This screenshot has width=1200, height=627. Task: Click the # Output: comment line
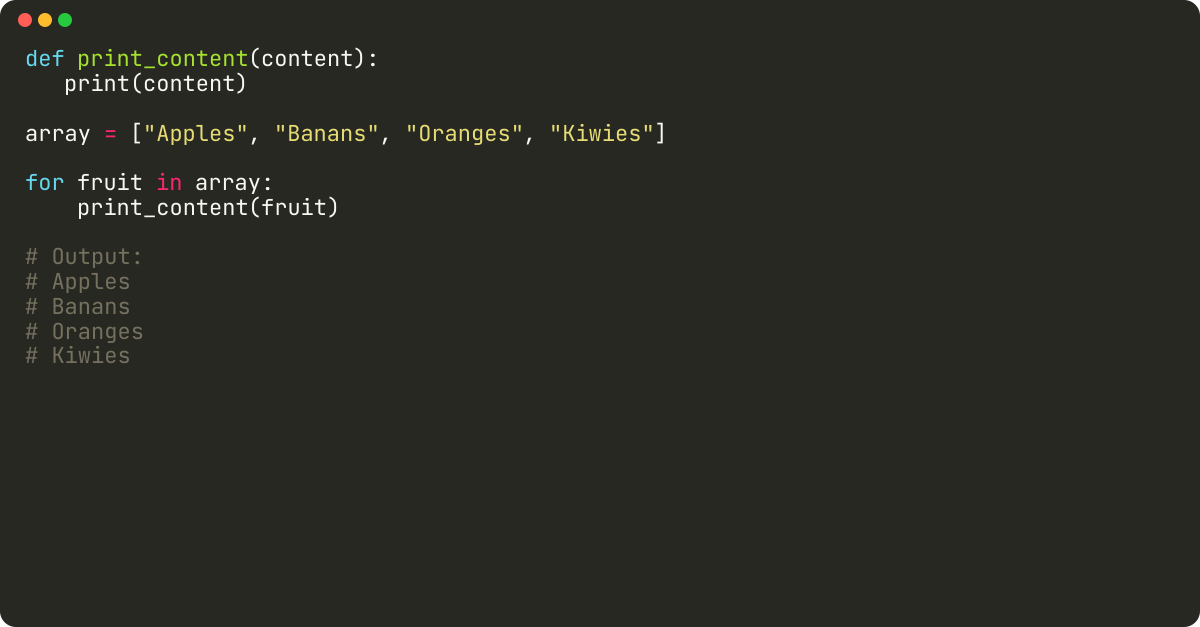coord(84,258)
